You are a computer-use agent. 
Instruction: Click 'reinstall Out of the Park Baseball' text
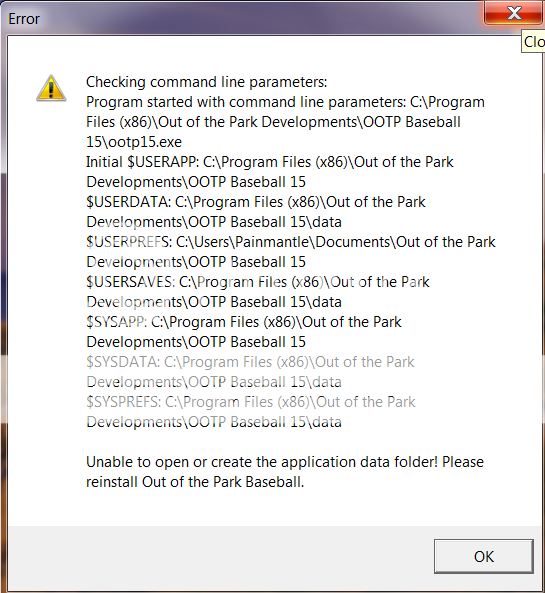tap(195, 482)
